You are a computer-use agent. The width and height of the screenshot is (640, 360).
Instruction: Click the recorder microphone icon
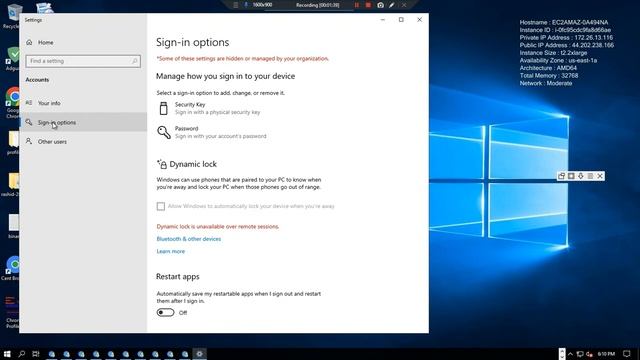pyautogui.click(x=246, y=5)
